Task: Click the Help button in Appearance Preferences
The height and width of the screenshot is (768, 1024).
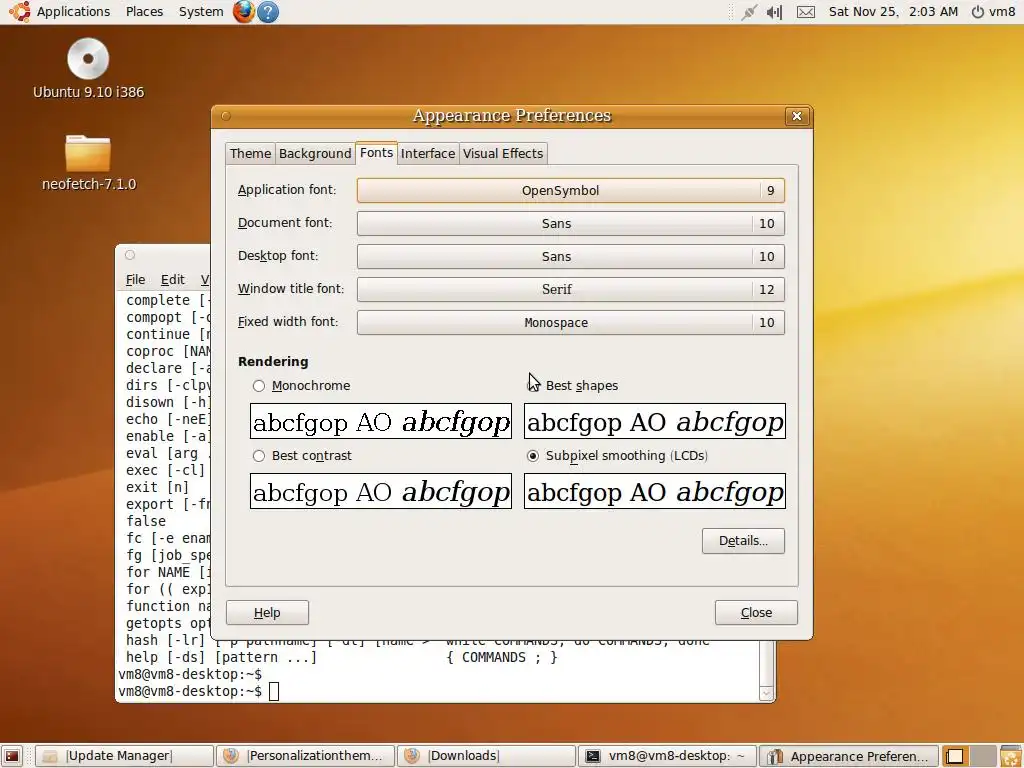Action: point(267,613)
